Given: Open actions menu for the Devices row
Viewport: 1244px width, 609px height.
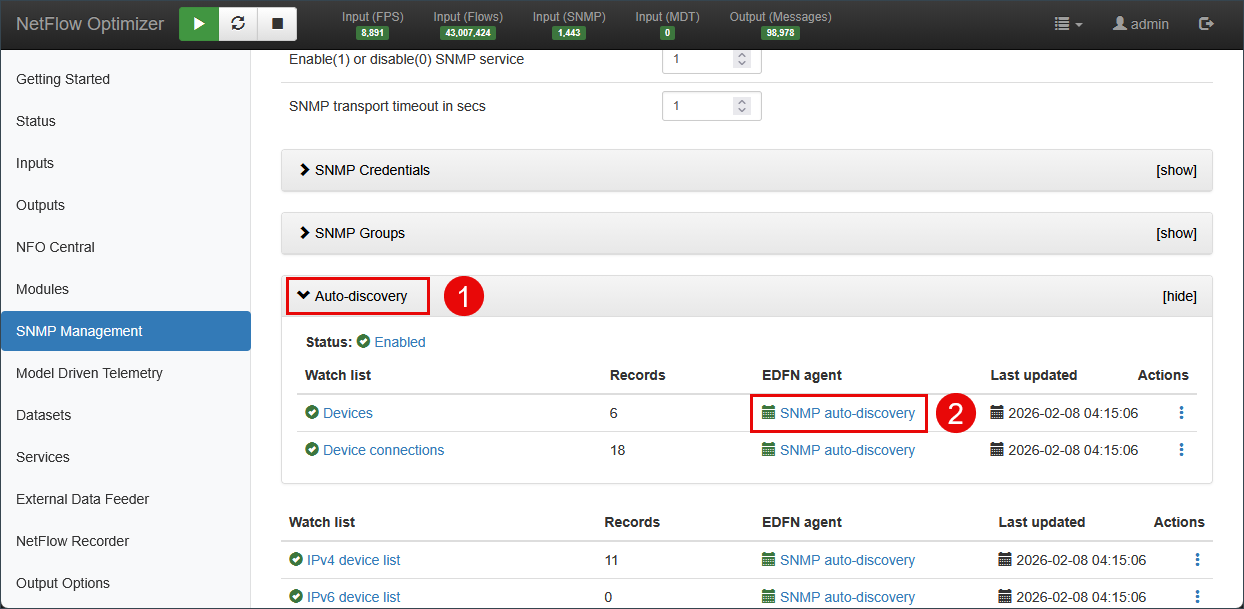Looking at the screenshot, I should click(x=1181, y=413).
